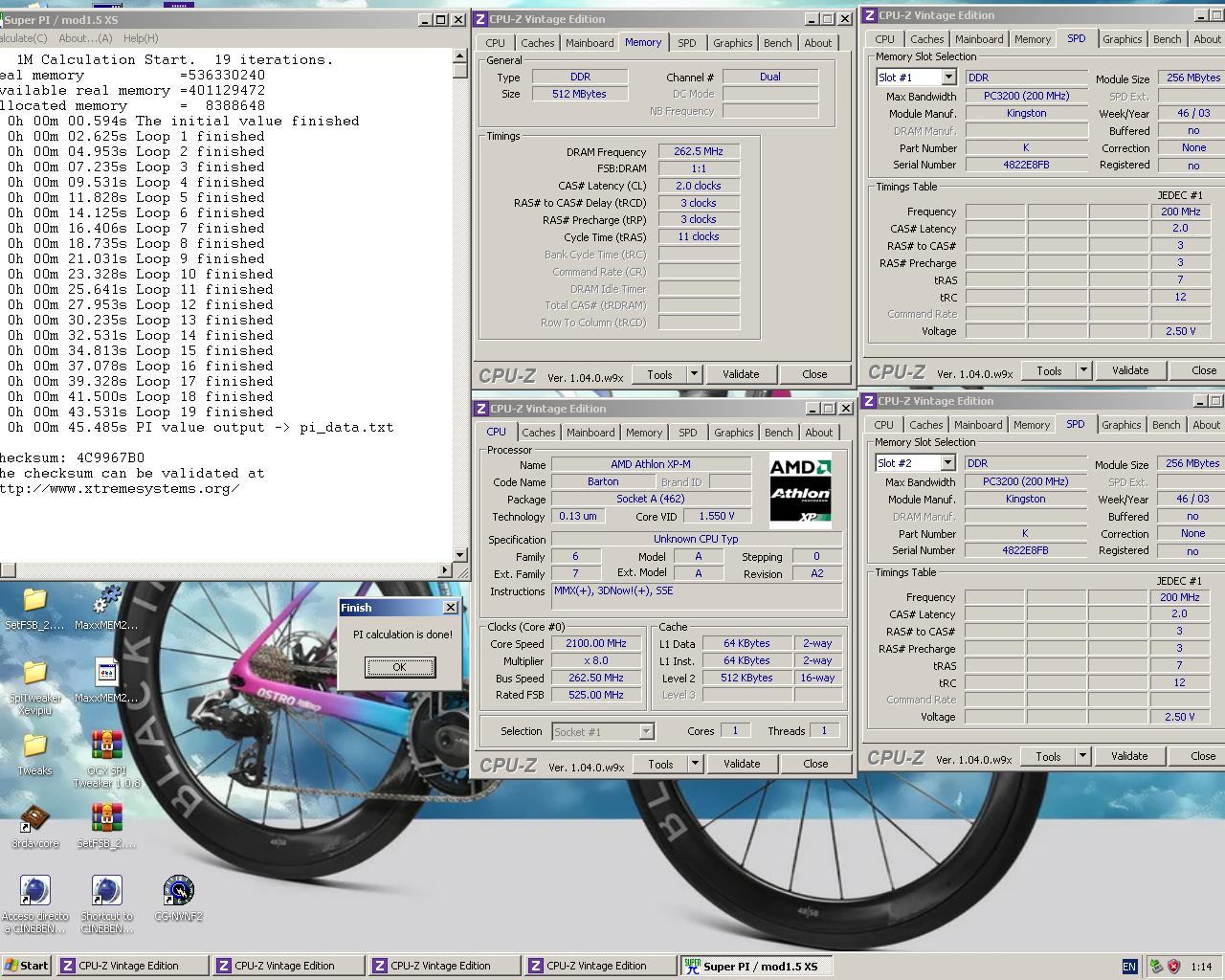Open the Start menu

coord(26,966)
